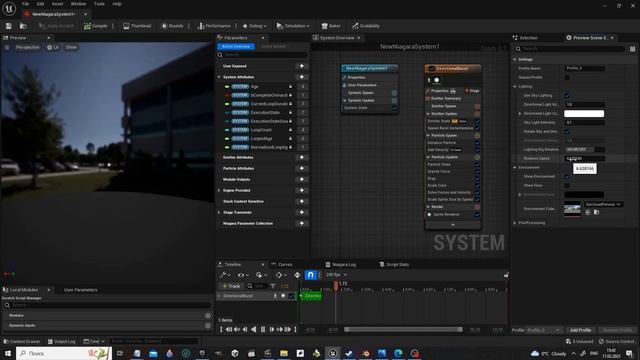Expand the Stage Transients section
640x360 pixels.
(x=219, y=213)
